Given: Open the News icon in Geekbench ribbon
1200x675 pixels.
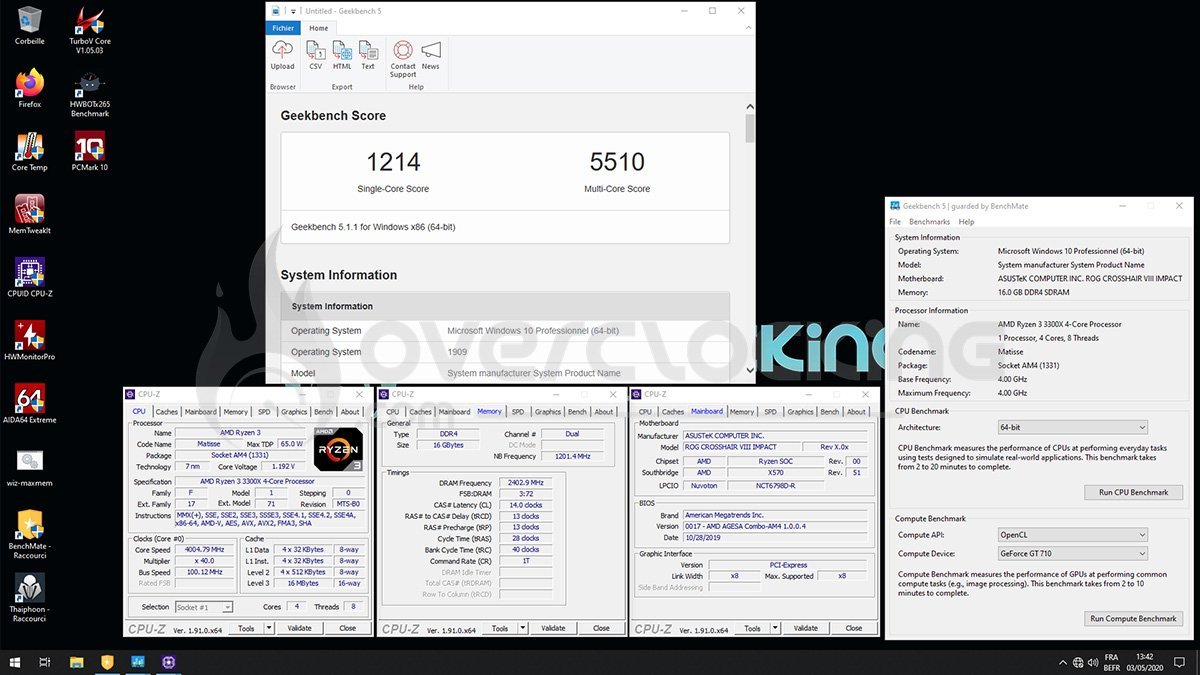Looking at the screenshot, I should 431,54.
